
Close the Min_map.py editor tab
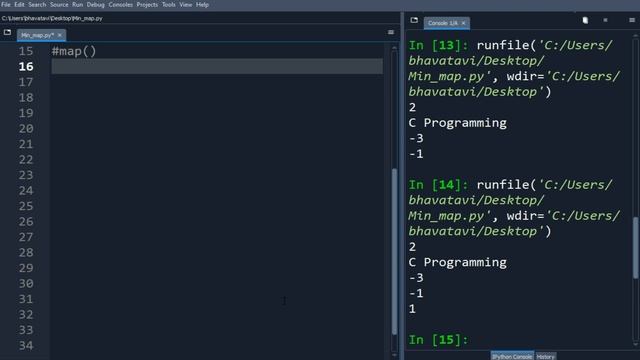[x=60, y=35]
